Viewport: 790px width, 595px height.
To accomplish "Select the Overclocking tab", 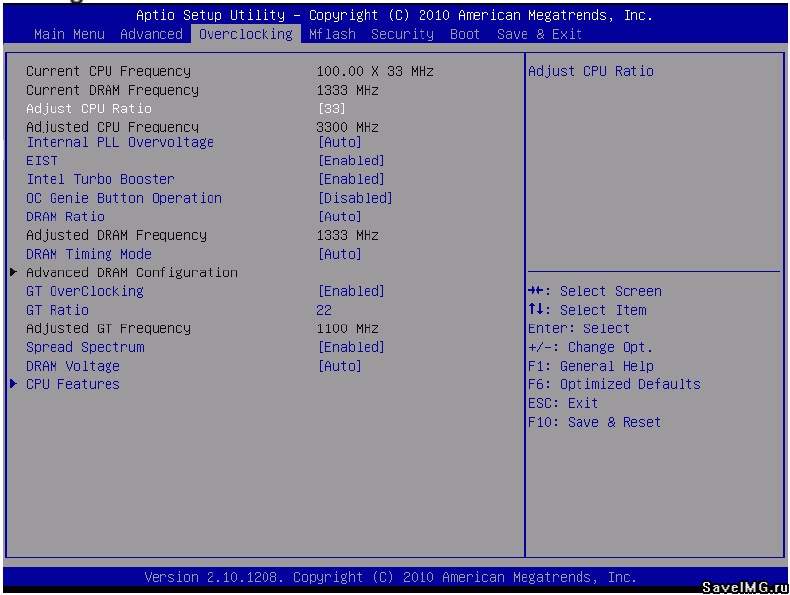I will coord(246,34).
